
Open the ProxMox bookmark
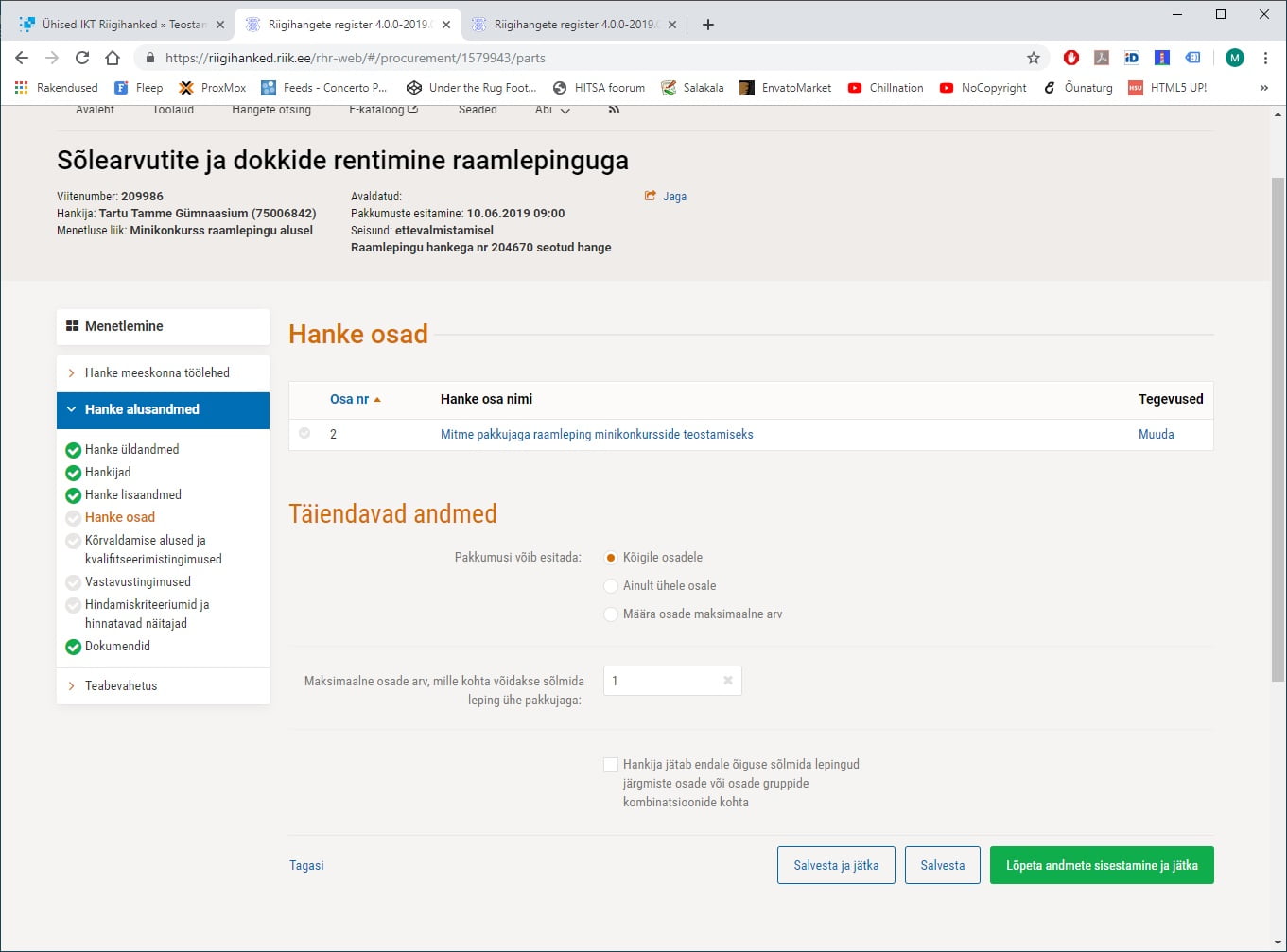pos(213,88)
